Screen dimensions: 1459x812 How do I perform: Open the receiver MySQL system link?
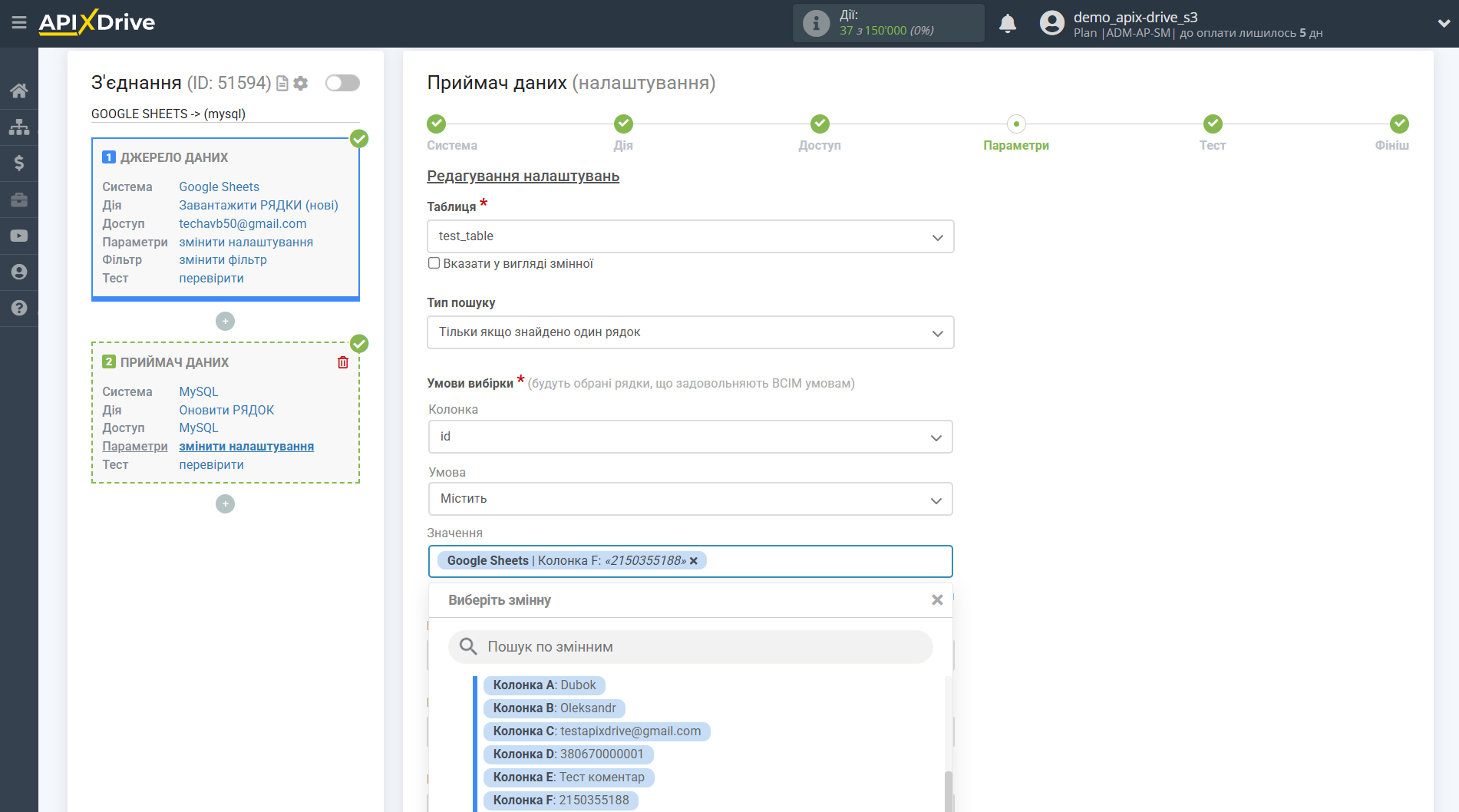click(199, 391)
